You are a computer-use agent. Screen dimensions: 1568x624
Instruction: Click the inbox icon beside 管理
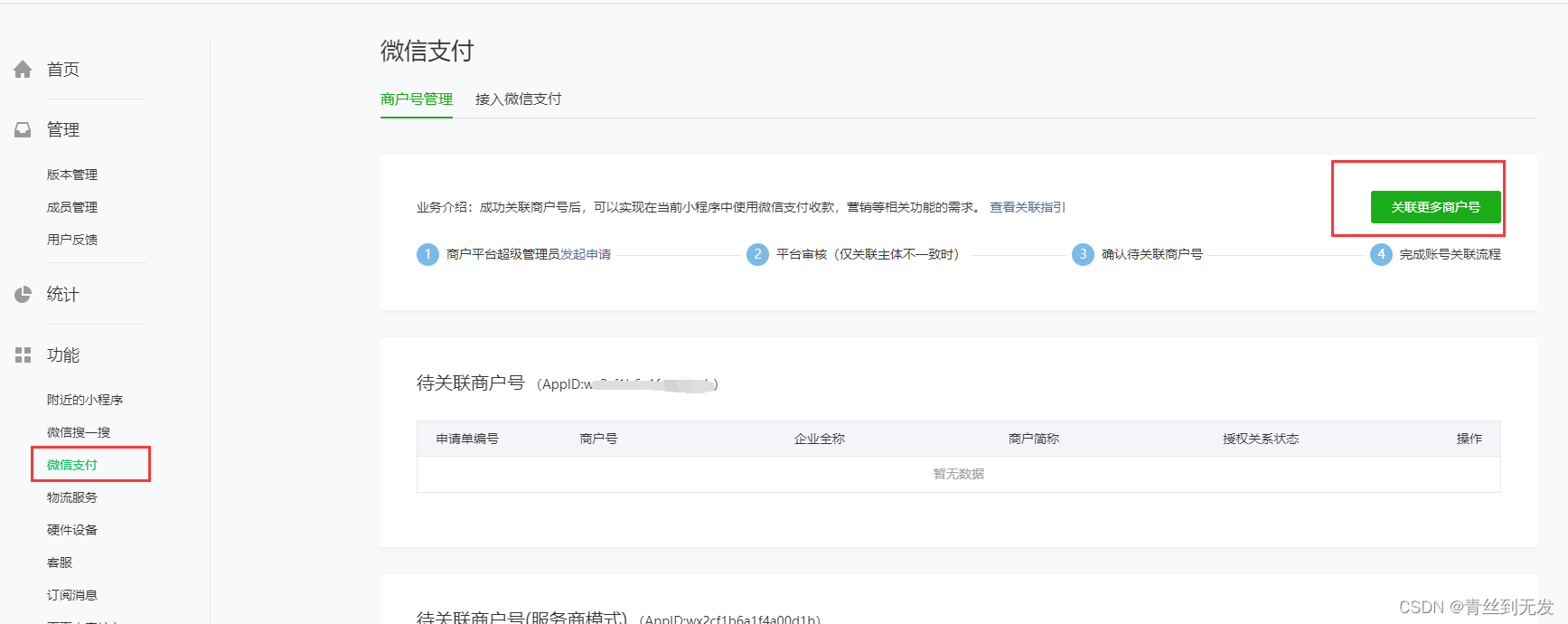click(x=23, y=130)
